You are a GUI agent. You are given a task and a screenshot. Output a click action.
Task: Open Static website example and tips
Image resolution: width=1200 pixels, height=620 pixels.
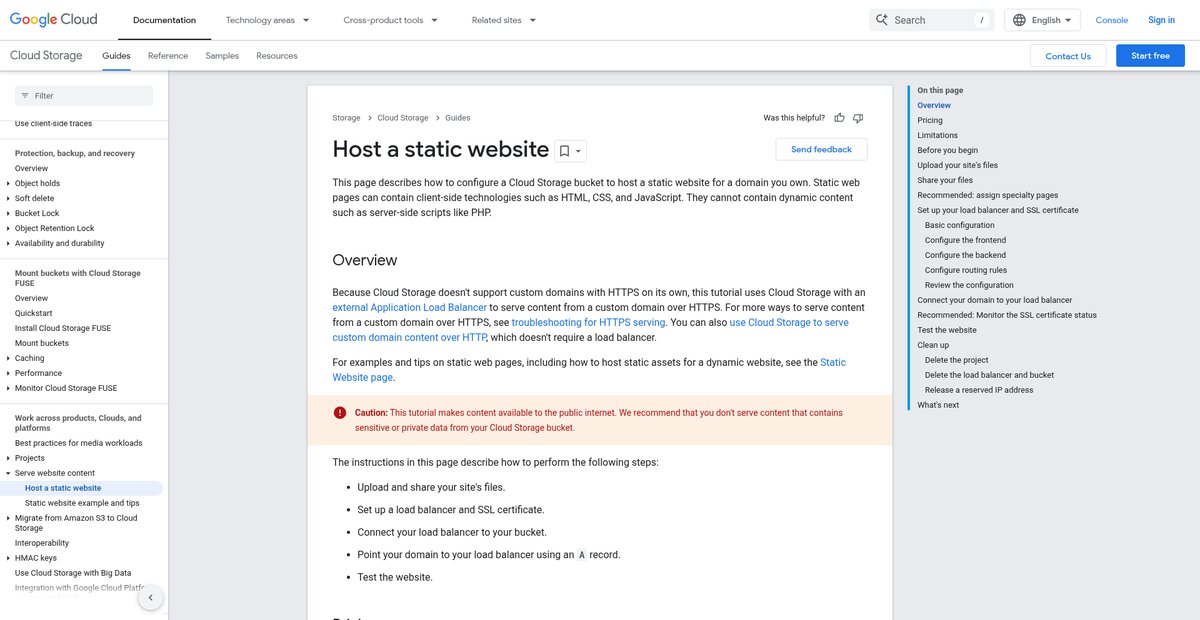82,504
